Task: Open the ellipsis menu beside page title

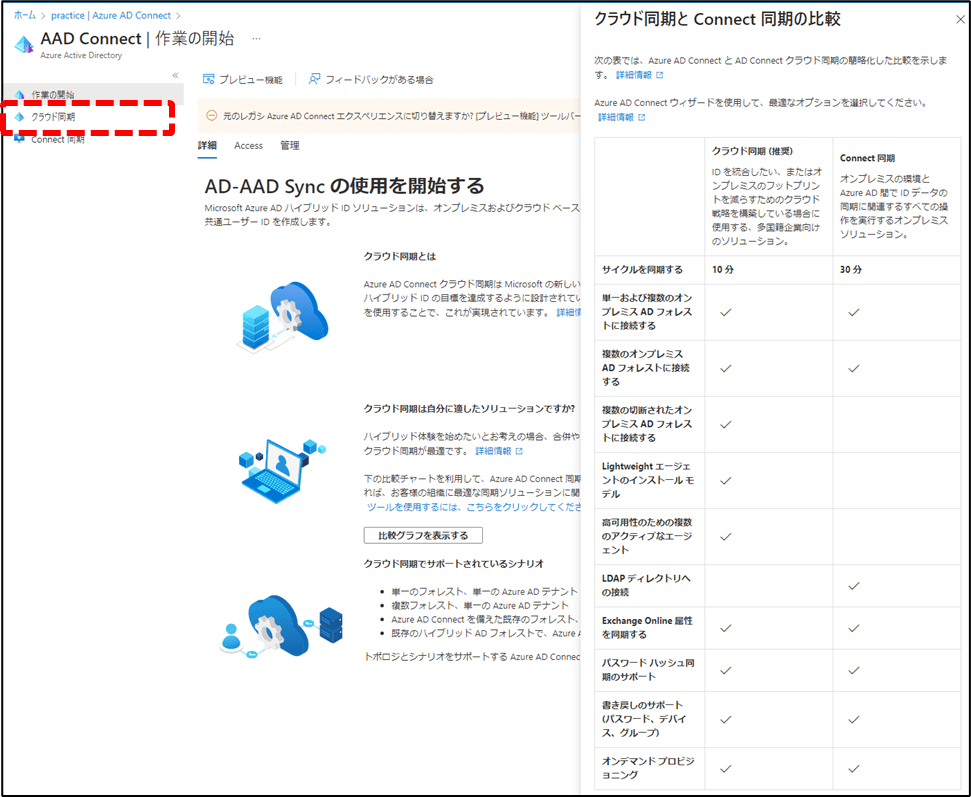Action: 256,38
